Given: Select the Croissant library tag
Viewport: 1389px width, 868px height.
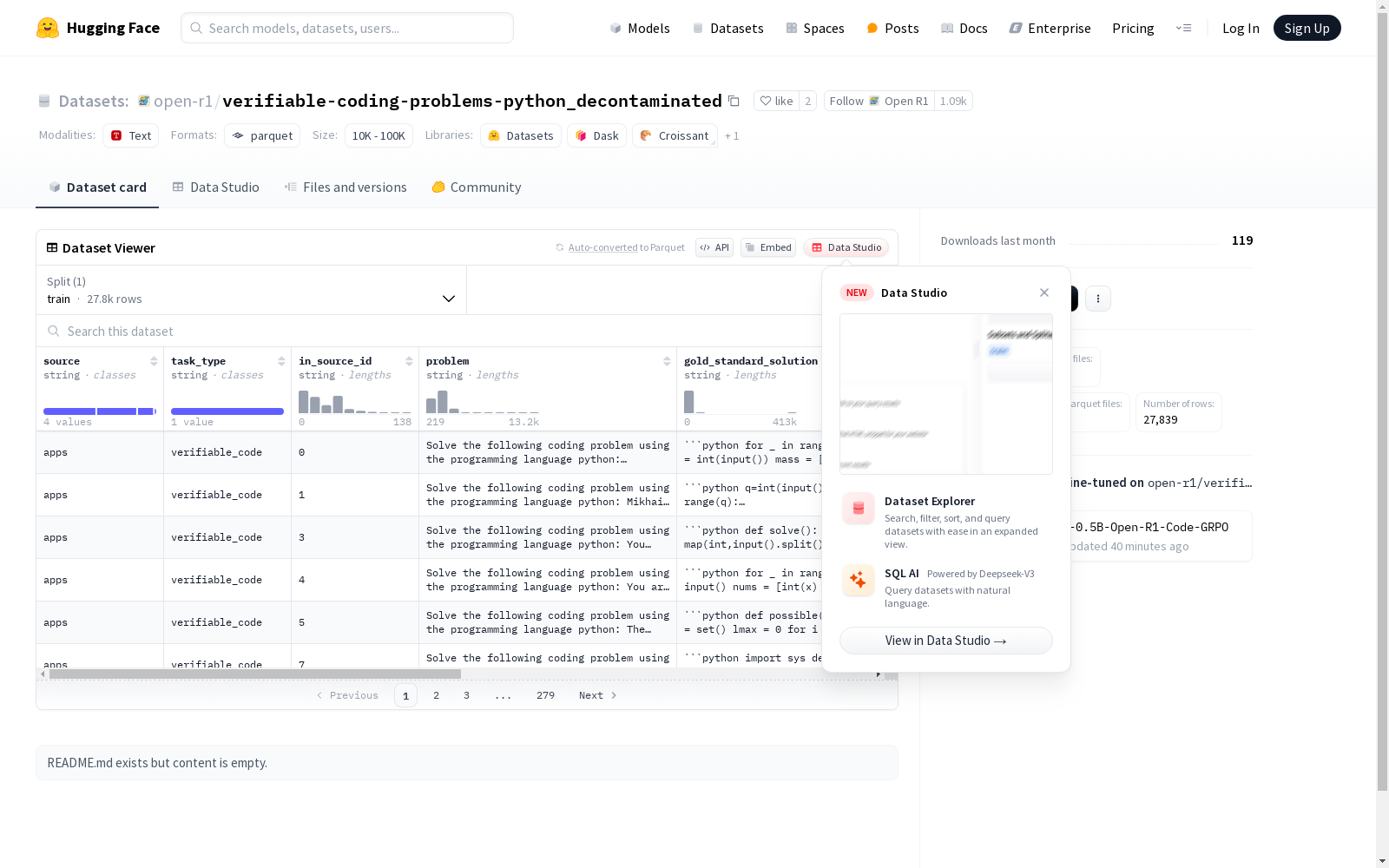Looking at the screenshot, I should click(675, 135).
